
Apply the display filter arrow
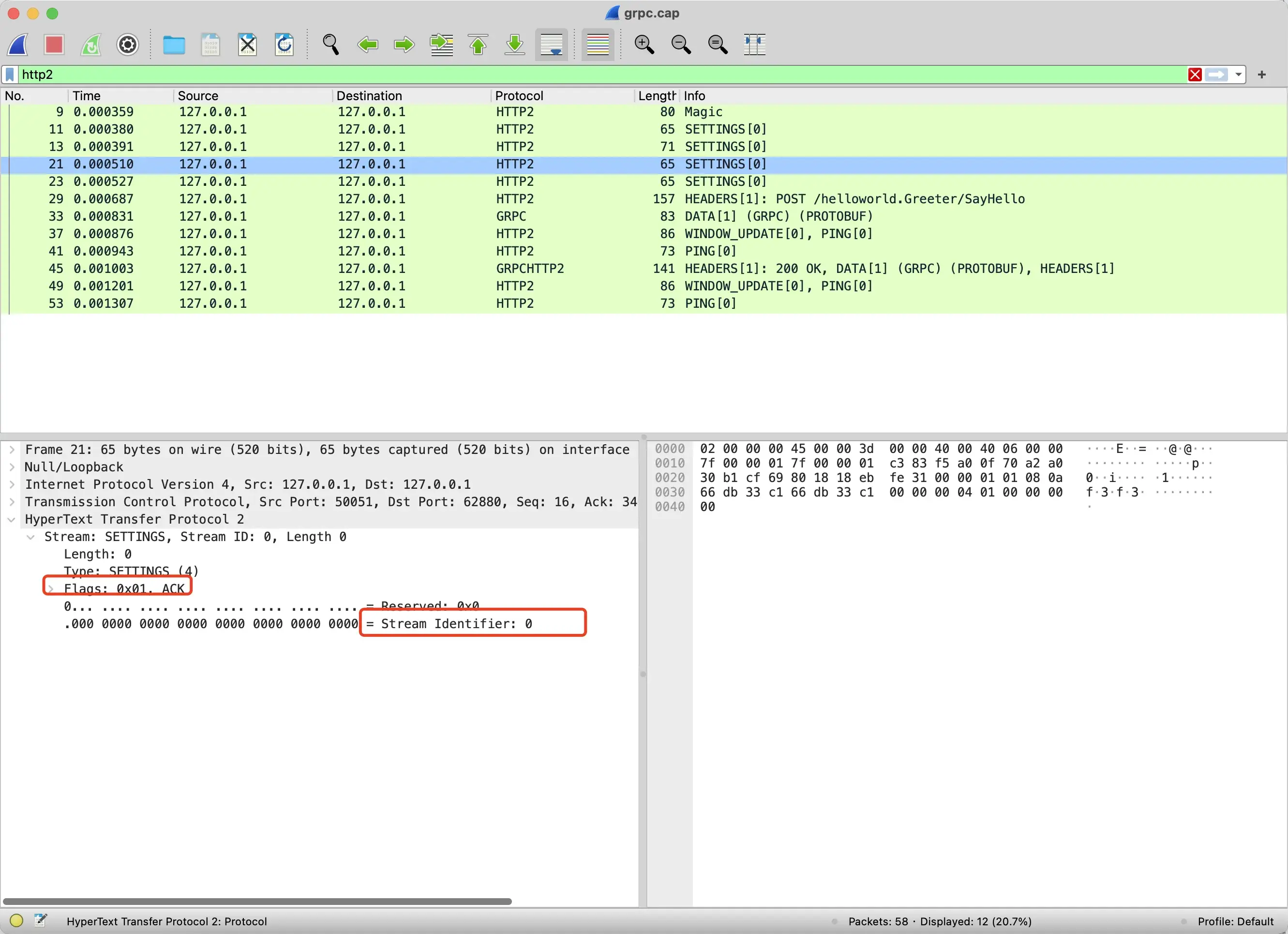click(1216, 75)
